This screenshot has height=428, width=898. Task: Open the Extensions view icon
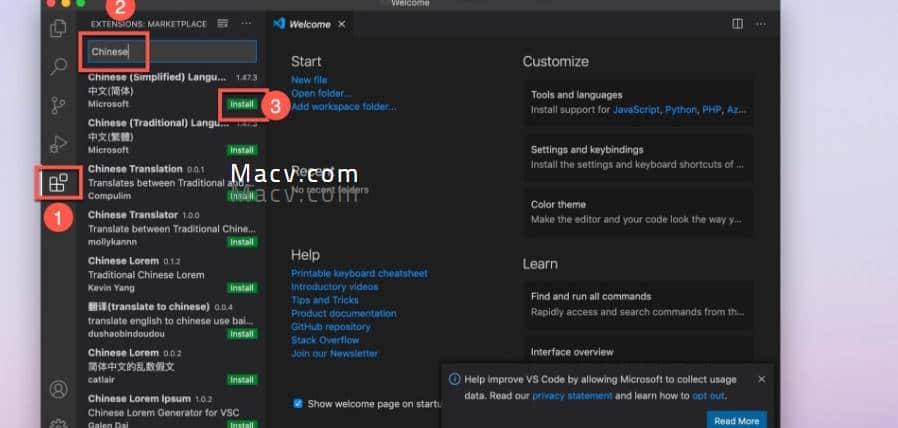pyautogui.click(x=58, y=183)
